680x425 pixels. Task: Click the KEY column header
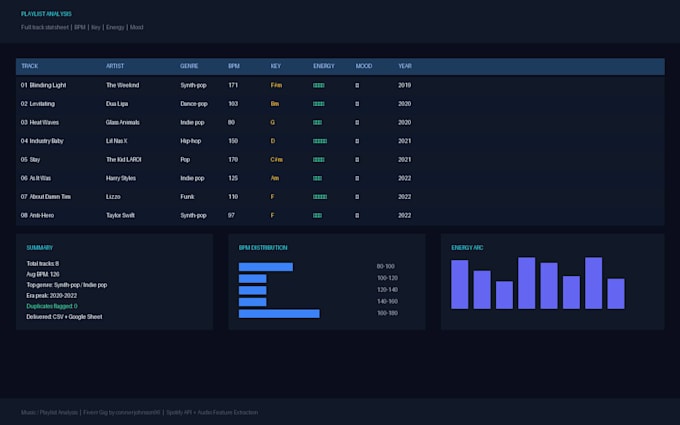point(276,66)
